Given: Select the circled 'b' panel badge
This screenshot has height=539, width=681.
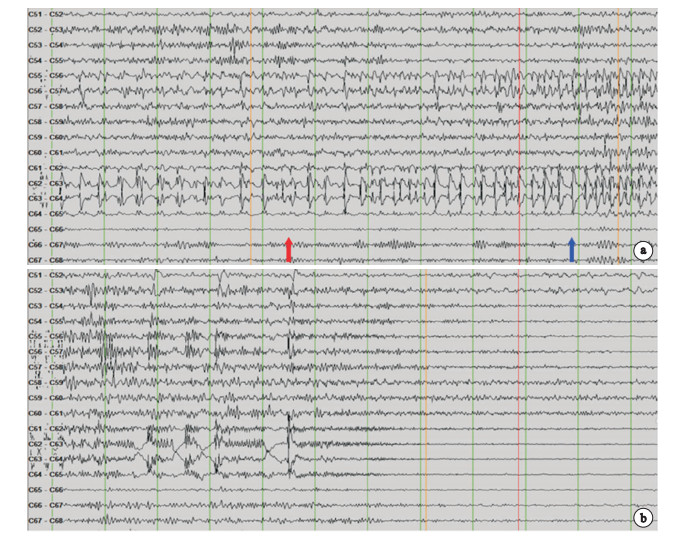Looking at the screenshot, I should point(644,517).
